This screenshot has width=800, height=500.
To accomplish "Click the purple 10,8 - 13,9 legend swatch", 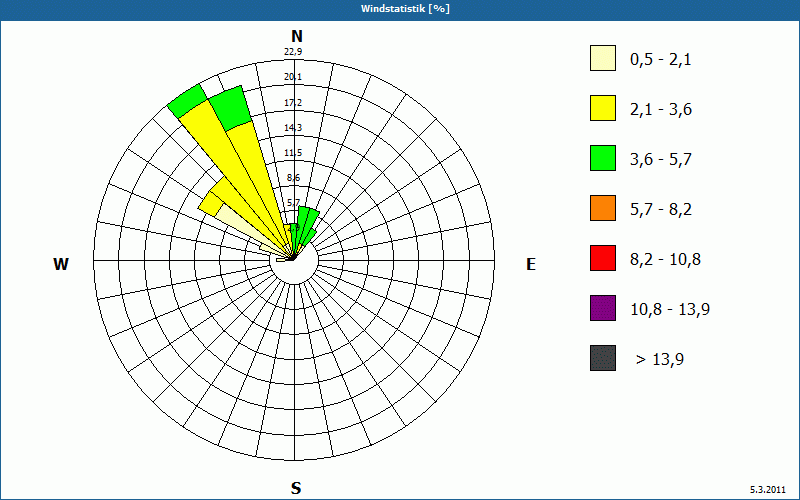I will (x=603, y=308).
